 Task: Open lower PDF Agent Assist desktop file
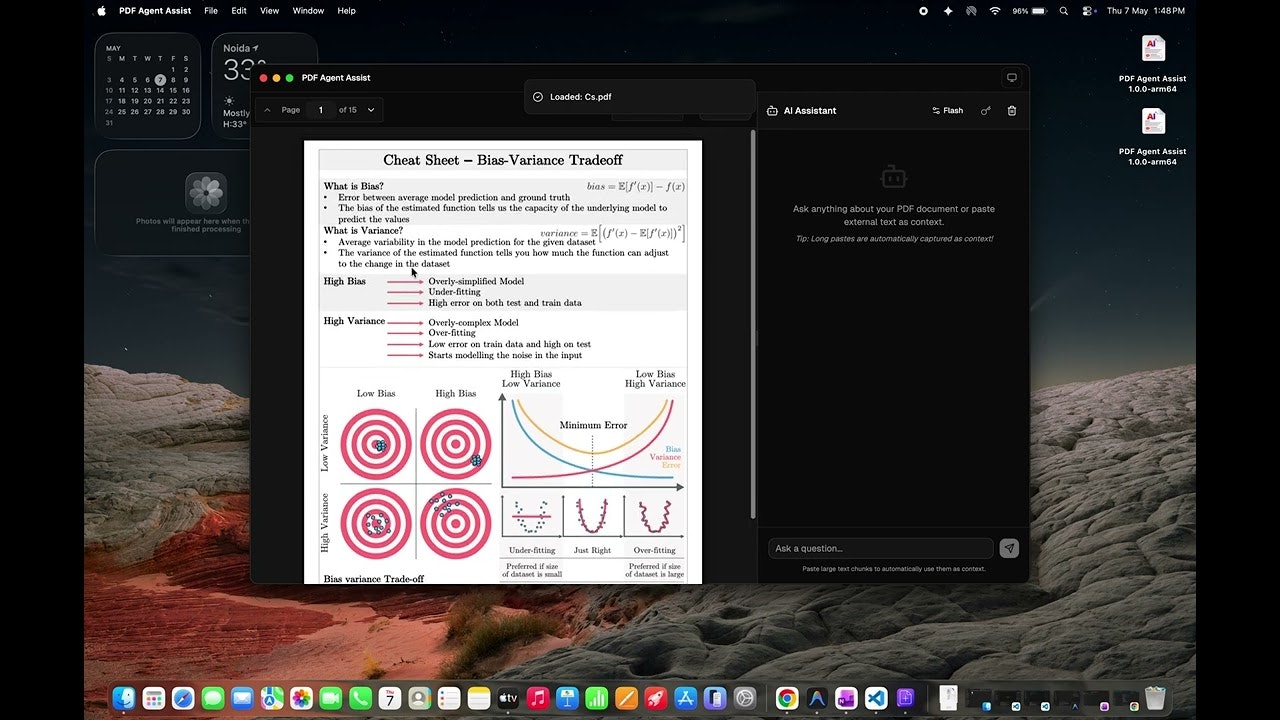[x=1153, y=137]
